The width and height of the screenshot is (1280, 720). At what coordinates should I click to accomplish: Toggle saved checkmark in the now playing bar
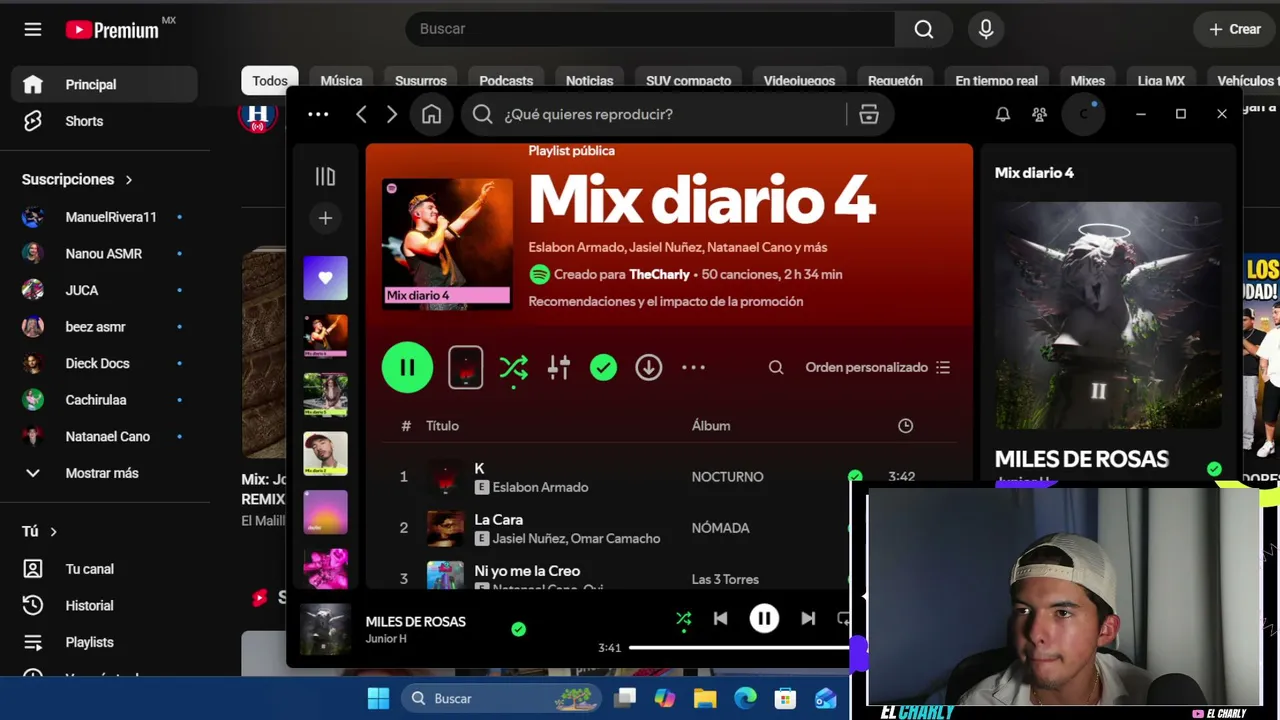tap(518, 629)
